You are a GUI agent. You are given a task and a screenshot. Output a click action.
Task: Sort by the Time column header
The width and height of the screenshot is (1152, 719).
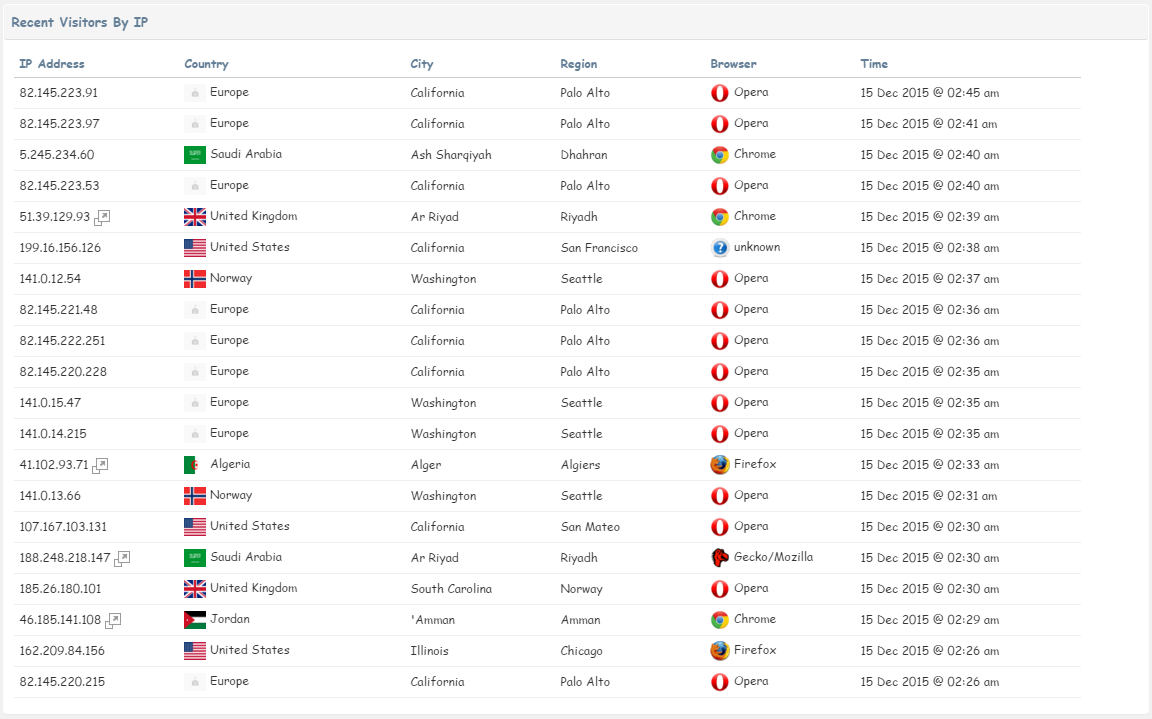[x=874, y=64]
